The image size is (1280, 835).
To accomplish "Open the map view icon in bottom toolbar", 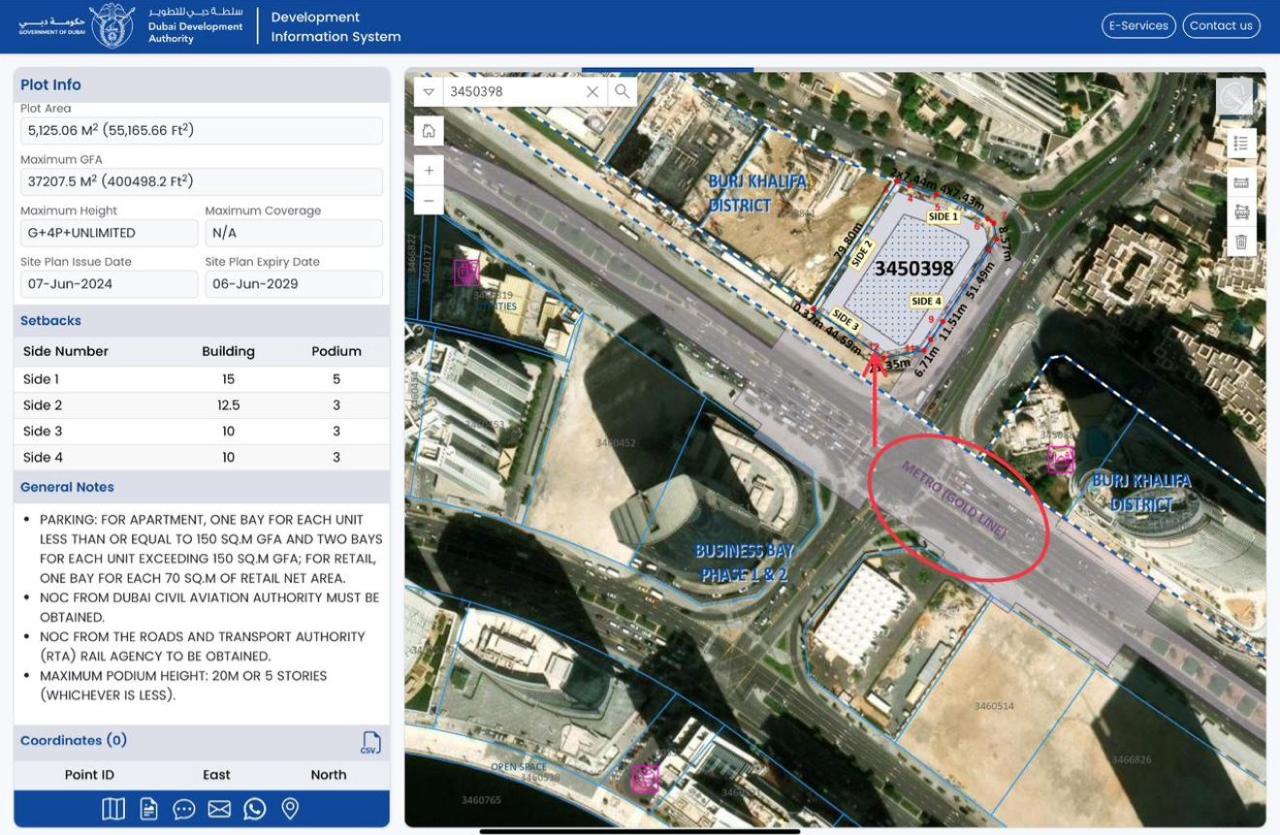I will (114, 809).
